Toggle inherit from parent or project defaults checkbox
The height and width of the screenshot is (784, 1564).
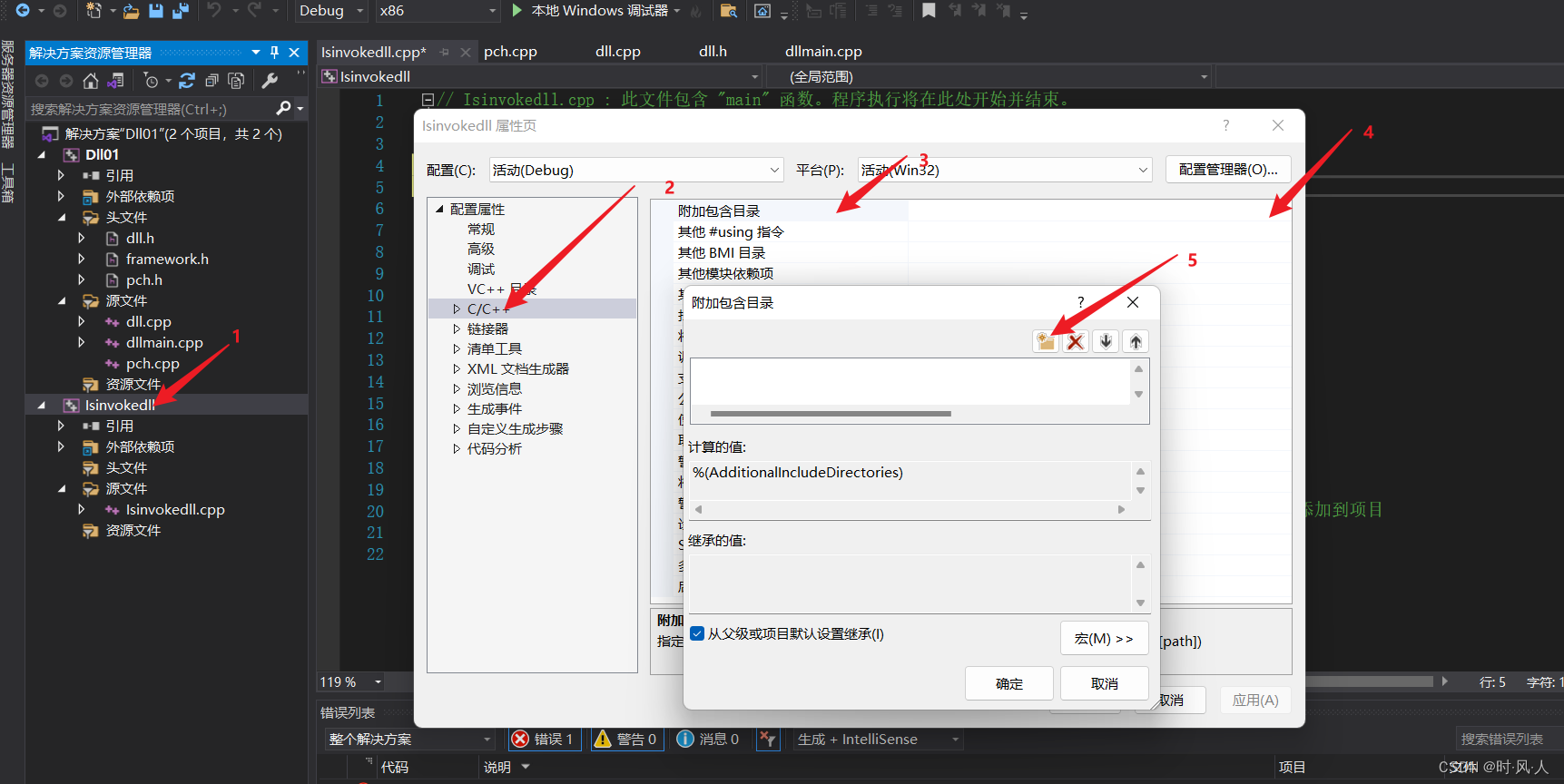point(697,633)
